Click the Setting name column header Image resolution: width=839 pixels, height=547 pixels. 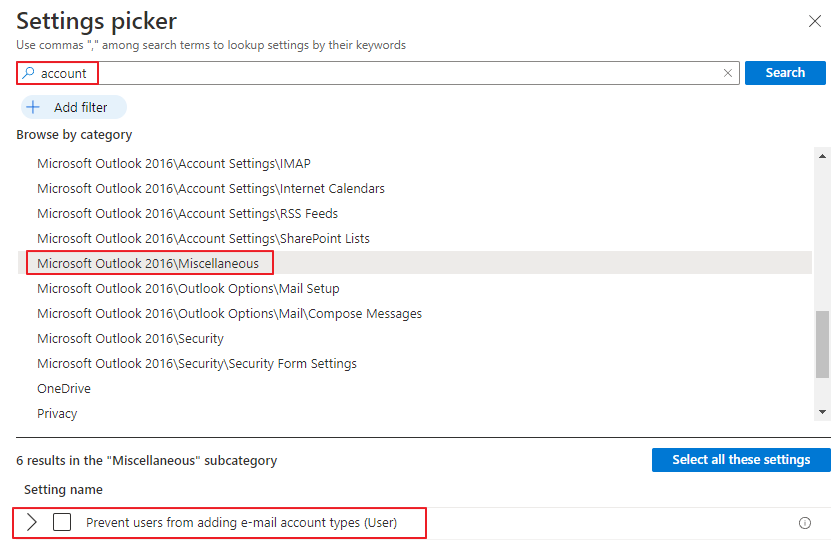63,489
